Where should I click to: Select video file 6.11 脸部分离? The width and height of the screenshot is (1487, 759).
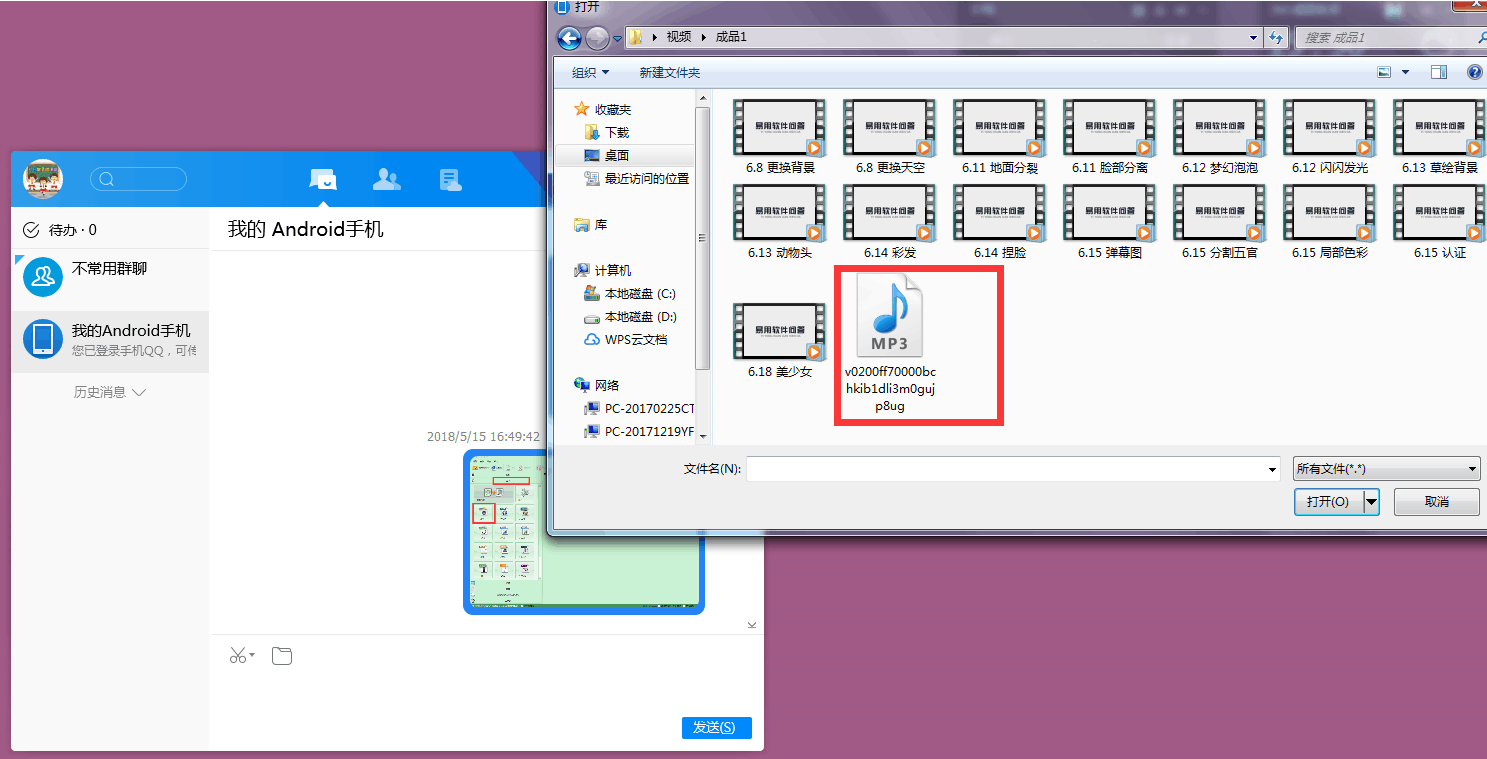1110,137
